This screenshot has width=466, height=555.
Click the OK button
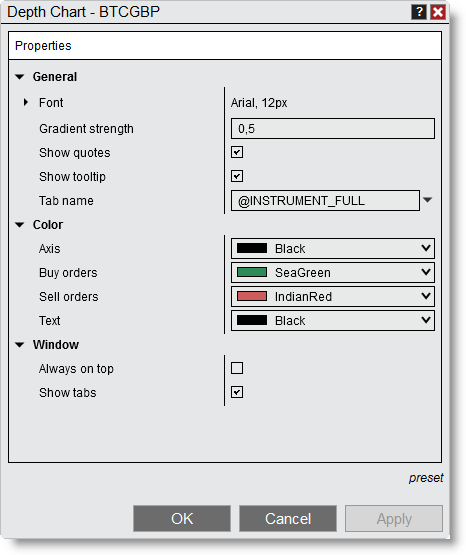(182, 519)
